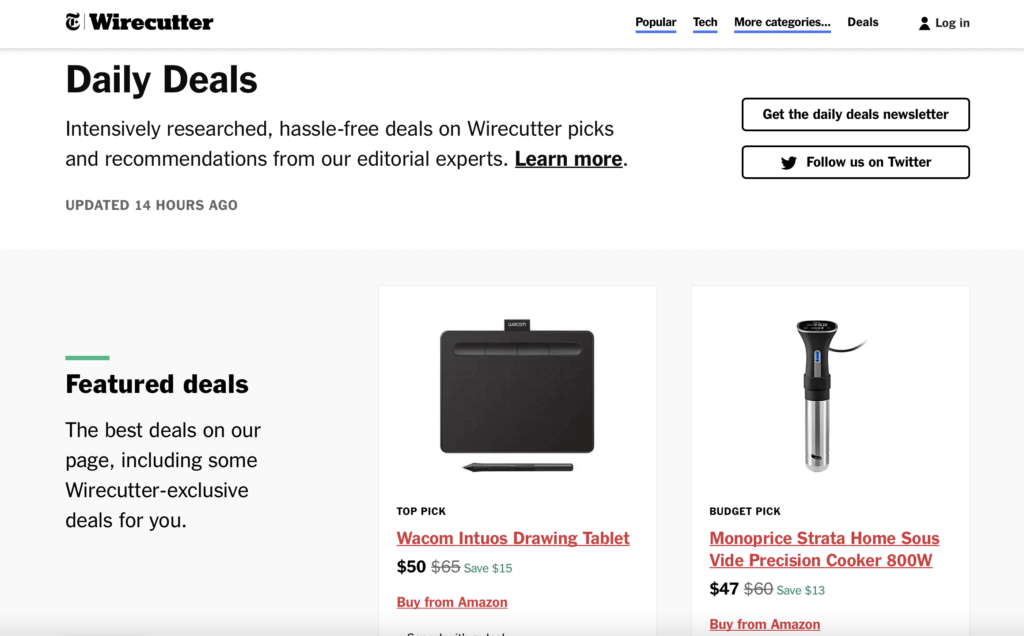Open the Tech navigation menu

click(705, 22)
